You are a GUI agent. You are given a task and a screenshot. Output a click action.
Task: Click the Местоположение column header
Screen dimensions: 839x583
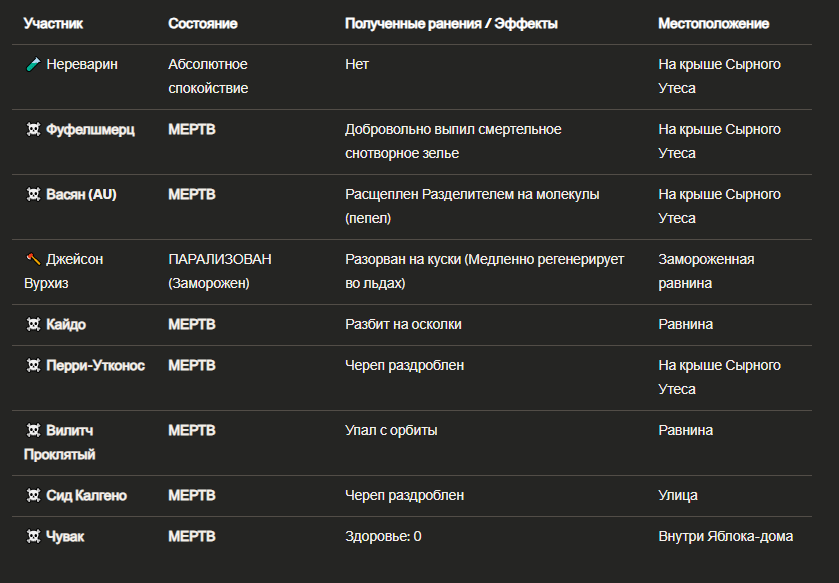pyautogui.click(x=713, y=24)
